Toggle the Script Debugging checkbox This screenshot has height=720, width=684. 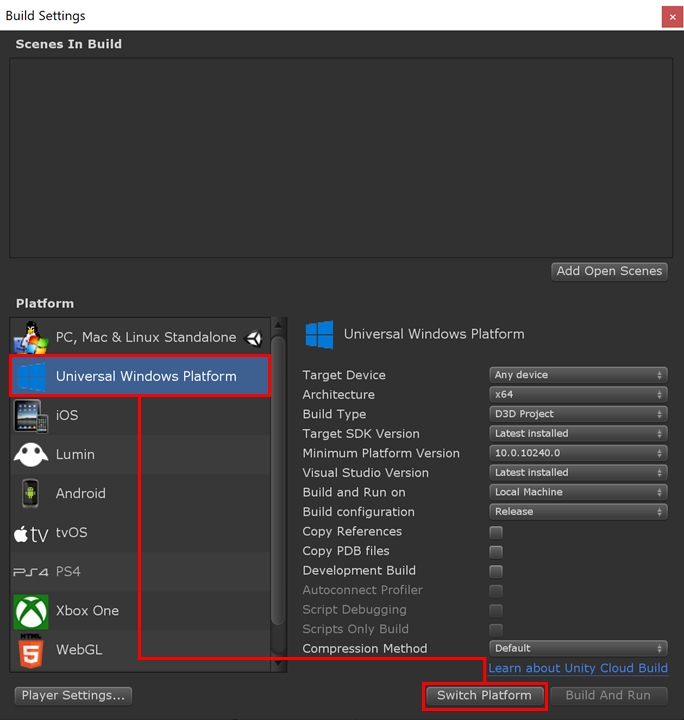coord(496,610)
